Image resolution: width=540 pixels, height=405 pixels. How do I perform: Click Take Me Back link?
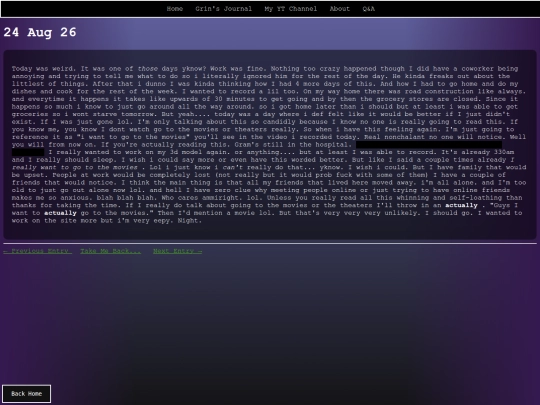tap(111, 251)
